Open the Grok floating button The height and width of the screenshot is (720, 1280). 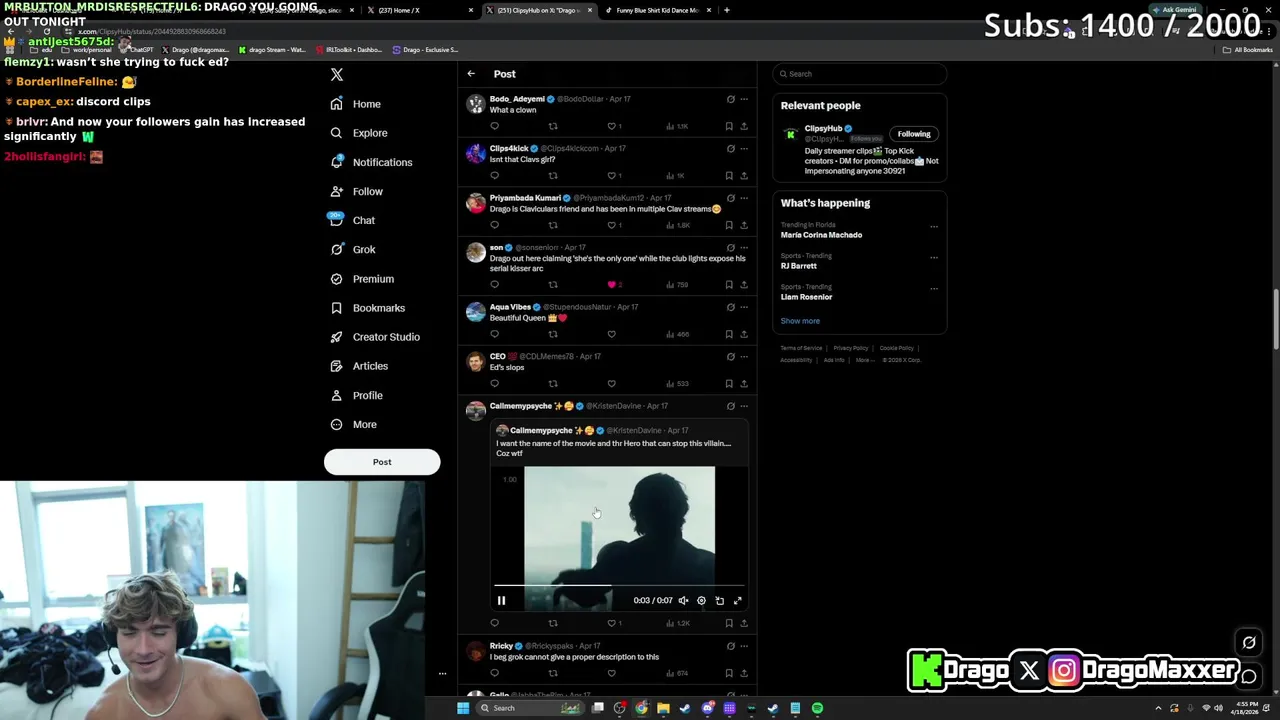1249,643
